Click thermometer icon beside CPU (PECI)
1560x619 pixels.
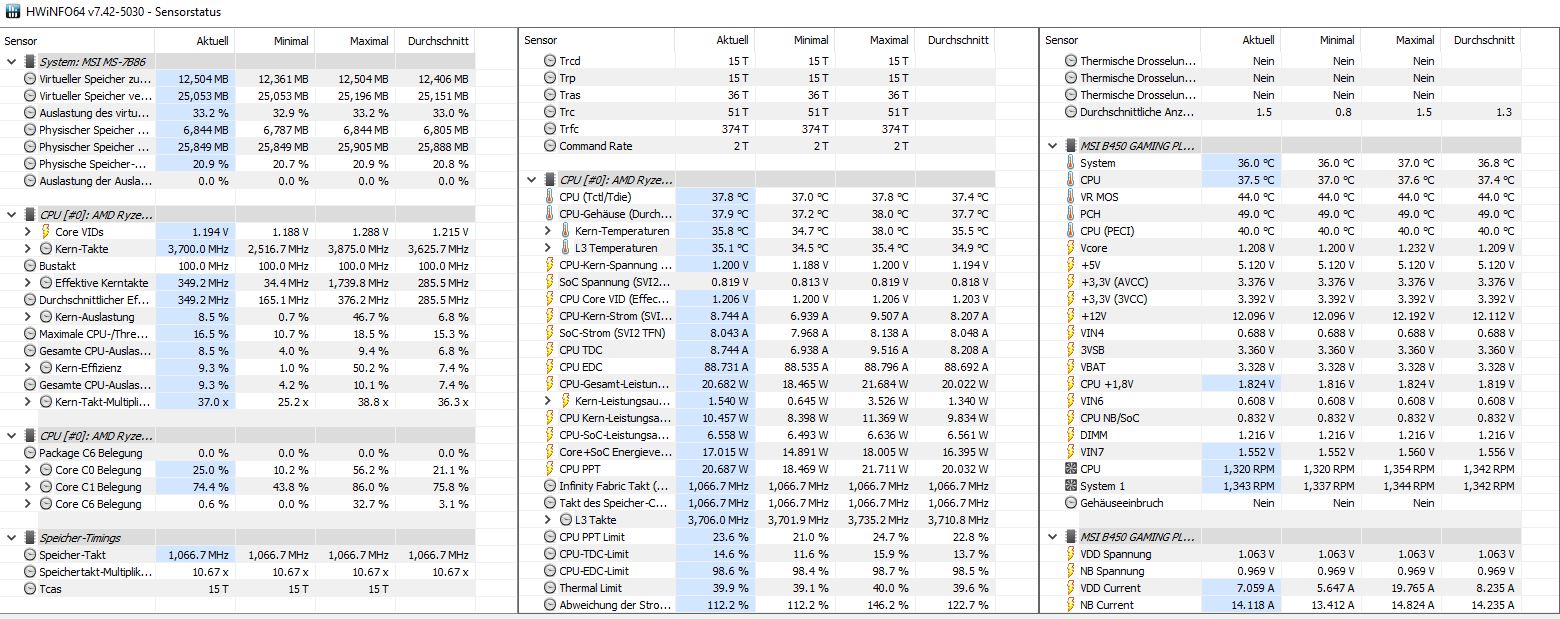click(x=1070, y=231)
